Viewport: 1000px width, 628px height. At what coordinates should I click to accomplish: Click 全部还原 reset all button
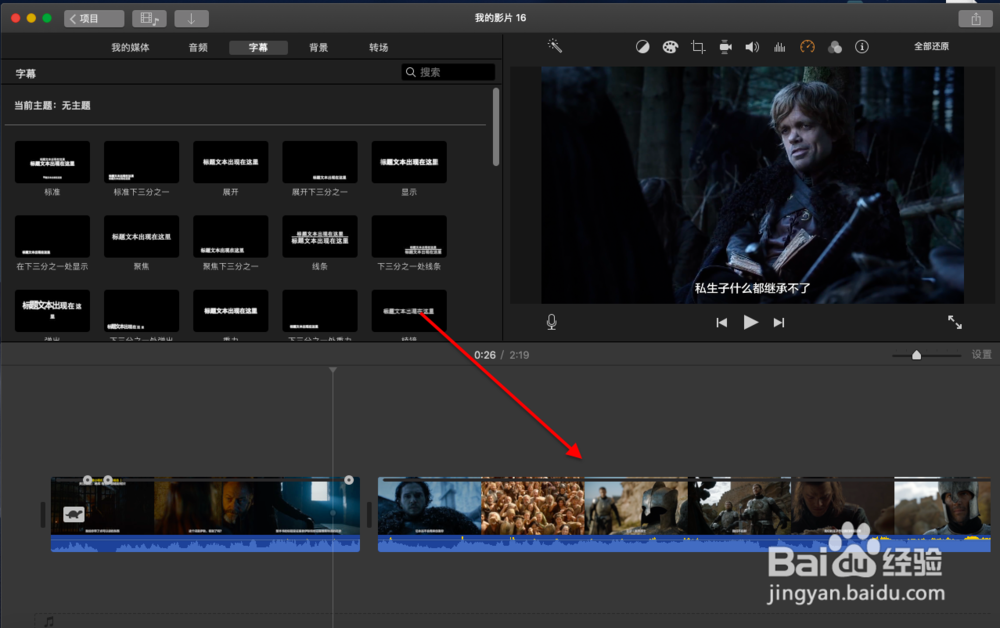pyautogui.click(x=931, y=46)
